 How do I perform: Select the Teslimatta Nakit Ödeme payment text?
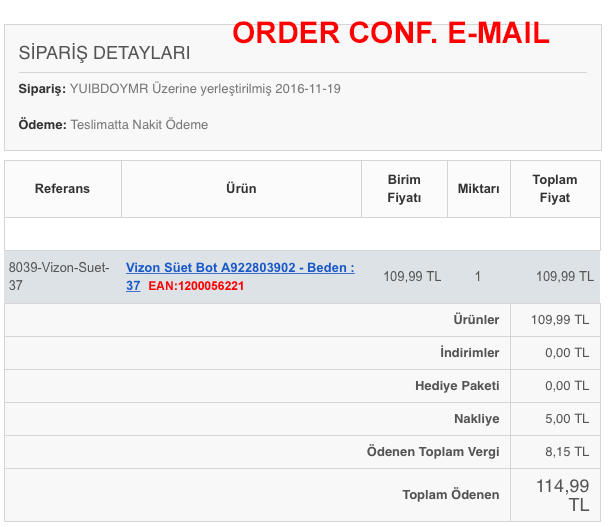click(x=139, y=124)
